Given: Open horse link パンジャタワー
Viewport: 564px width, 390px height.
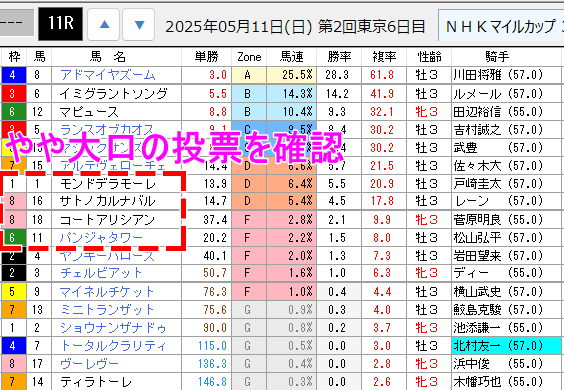Looking at the screenshot, I should coord(101,238).
